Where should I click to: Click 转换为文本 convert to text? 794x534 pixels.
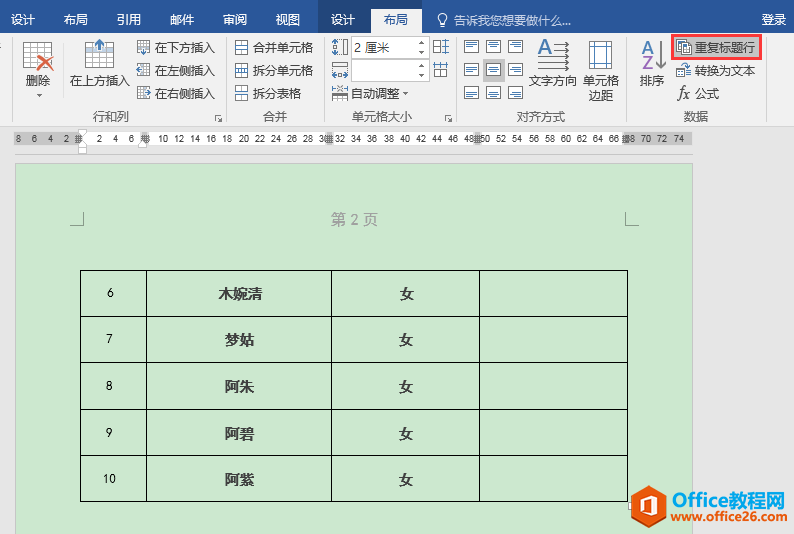[x=715, y=70]
